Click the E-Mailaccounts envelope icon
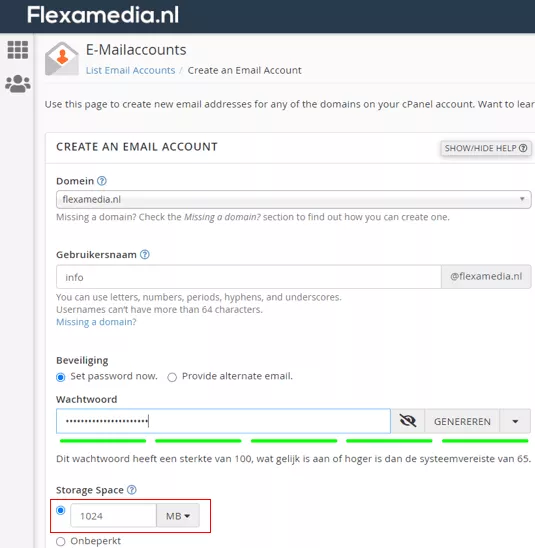Screen dimensions: 535x548 tap(62, 59)
